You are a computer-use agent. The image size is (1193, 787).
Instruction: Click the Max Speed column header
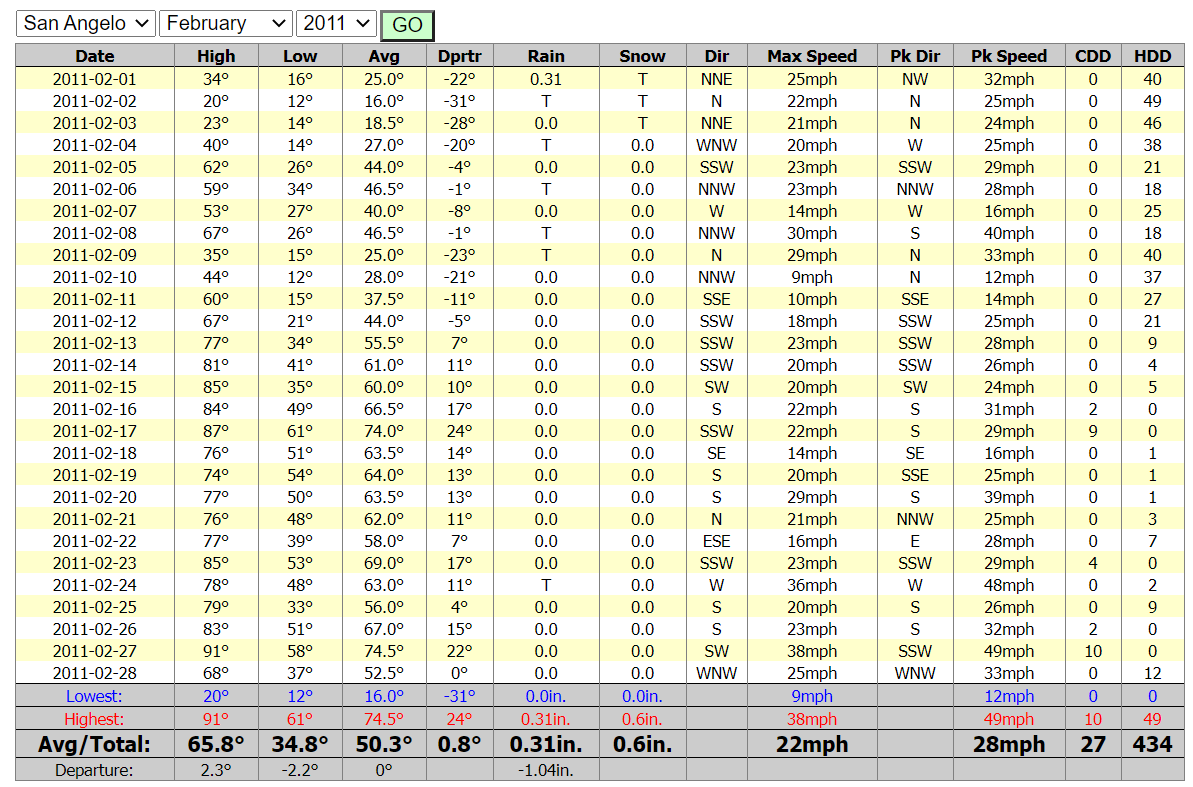pos(812,56)
